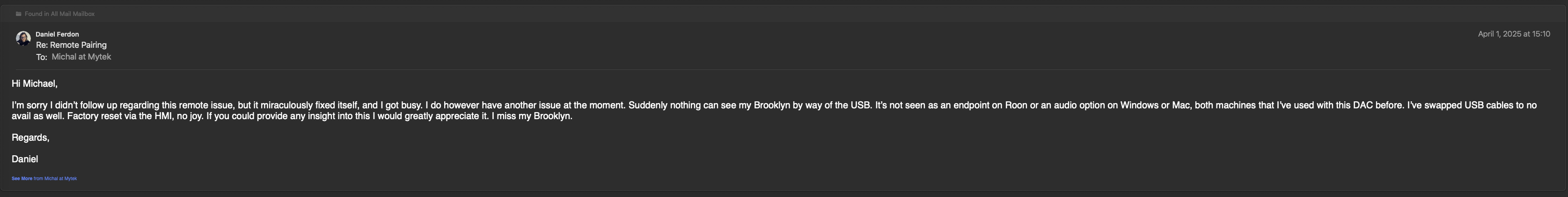The width and height of the screenshot is (1568, 197).
Task: Click the sentence 'I miss my Brooklyn.'
Action: point(532,116)
